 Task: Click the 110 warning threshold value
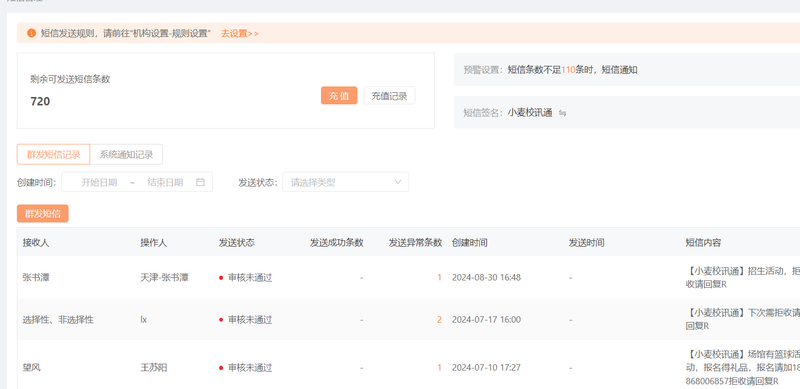coord(568,70)
